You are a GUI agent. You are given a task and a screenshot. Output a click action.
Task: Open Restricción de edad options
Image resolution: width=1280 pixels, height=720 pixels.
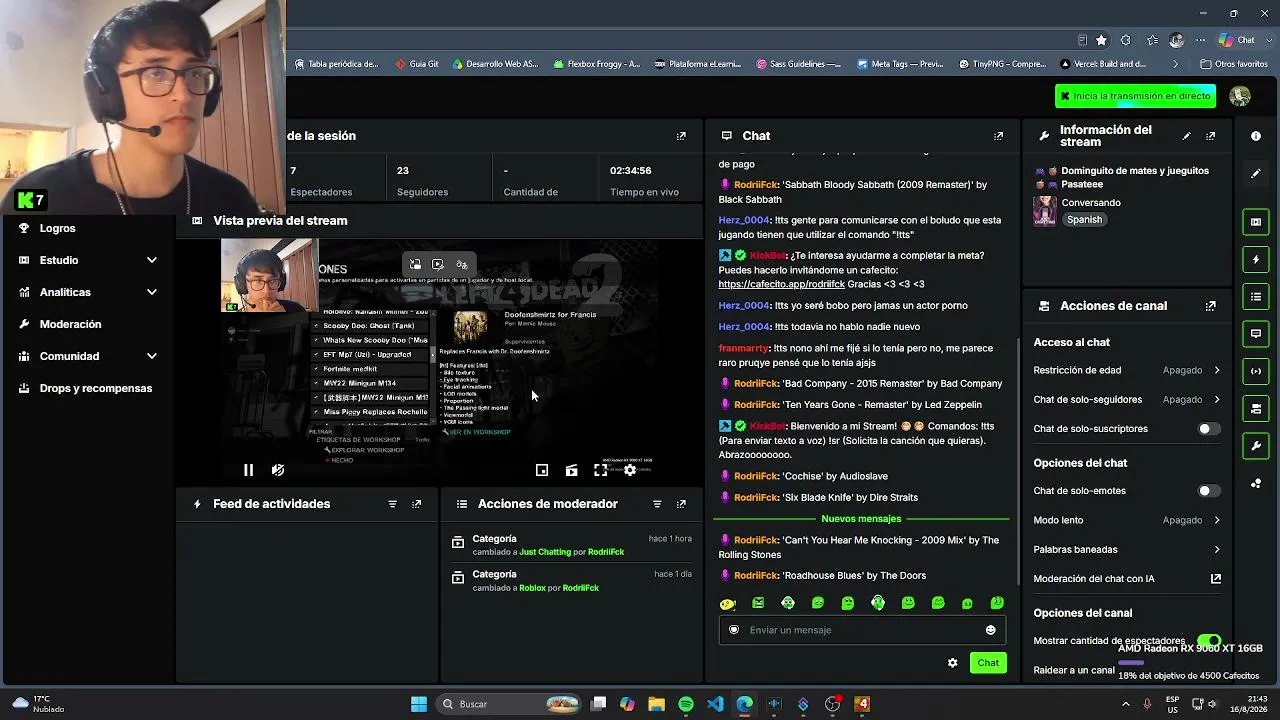click(x=1127, y=370)
